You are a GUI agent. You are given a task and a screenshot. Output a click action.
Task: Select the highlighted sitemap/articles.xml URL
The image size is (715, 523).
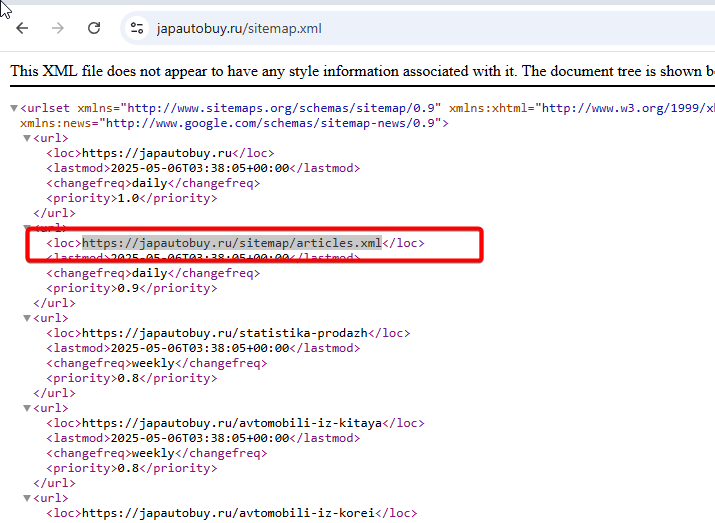tap(232, 243)
